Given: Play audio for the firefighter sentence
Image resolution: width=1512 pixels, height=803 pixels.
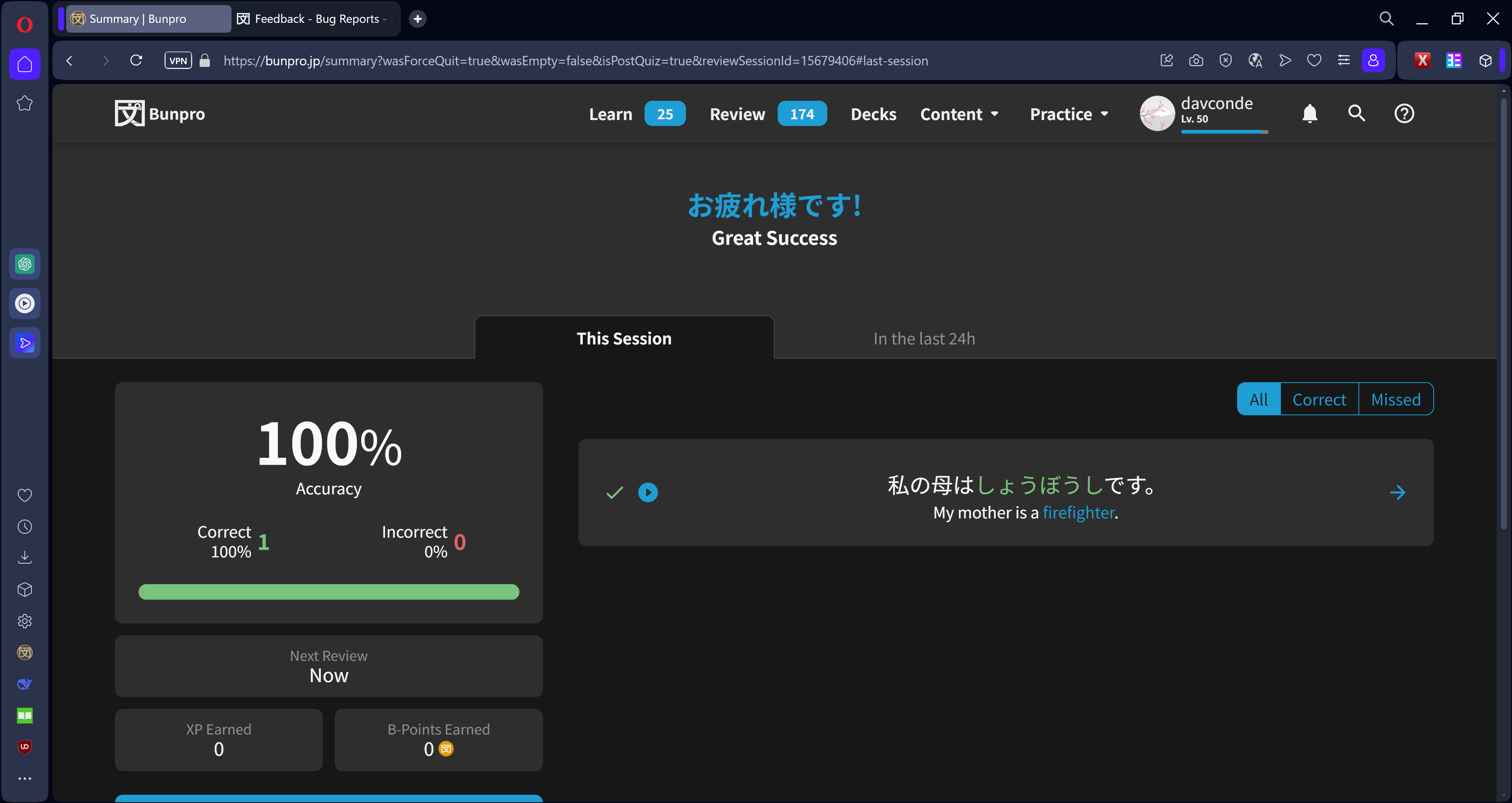Looking at the screenshot, I should click(x=648, y=492).
